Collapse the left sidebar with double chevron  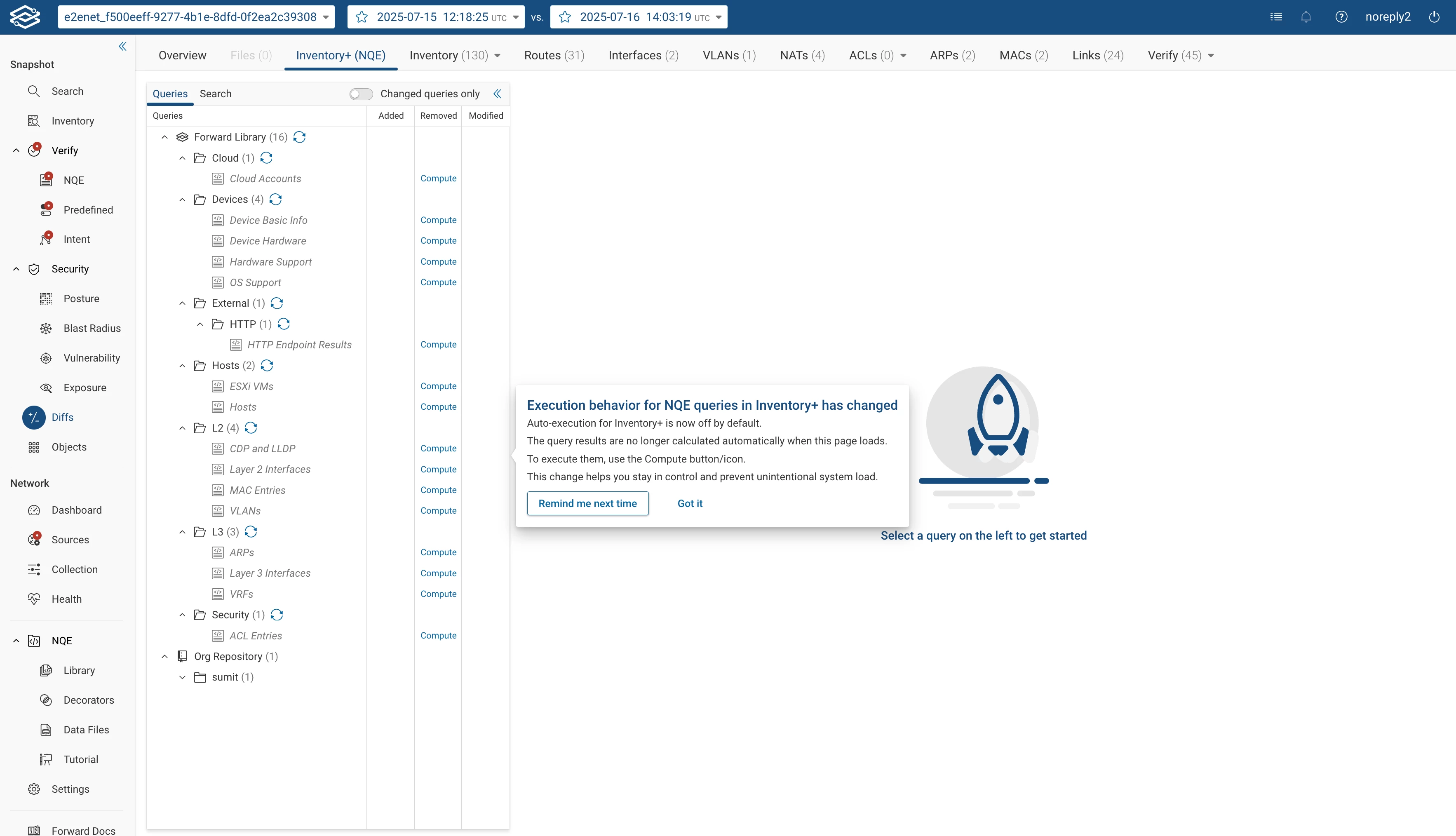click(x=122, y=47)
